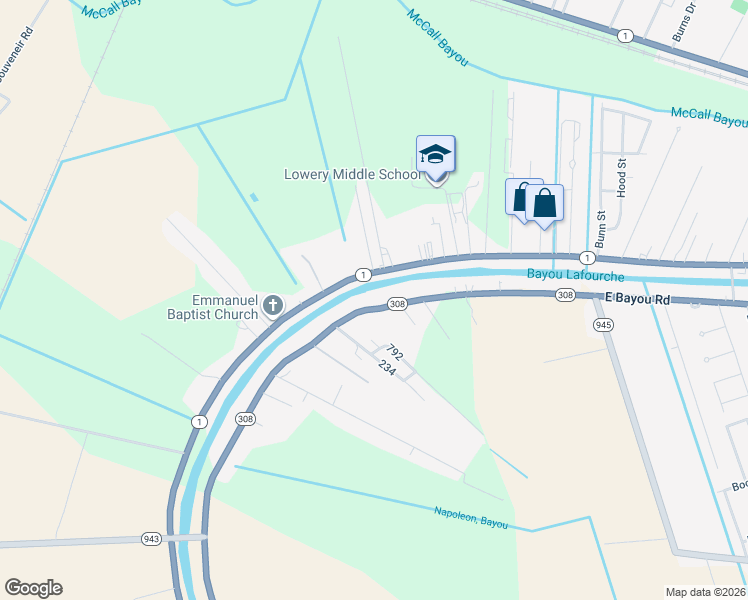Click the Lowery Middle School label
The height and width of the screenshot is (600, 748).
click(x=352, y=175)
